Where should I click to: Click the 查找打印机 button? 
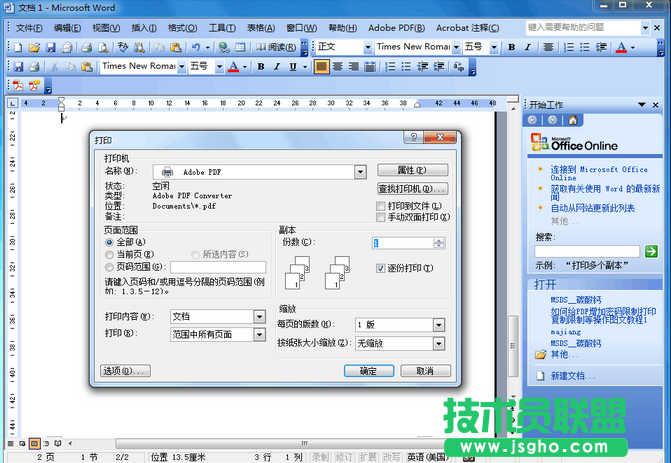point(413,189)
